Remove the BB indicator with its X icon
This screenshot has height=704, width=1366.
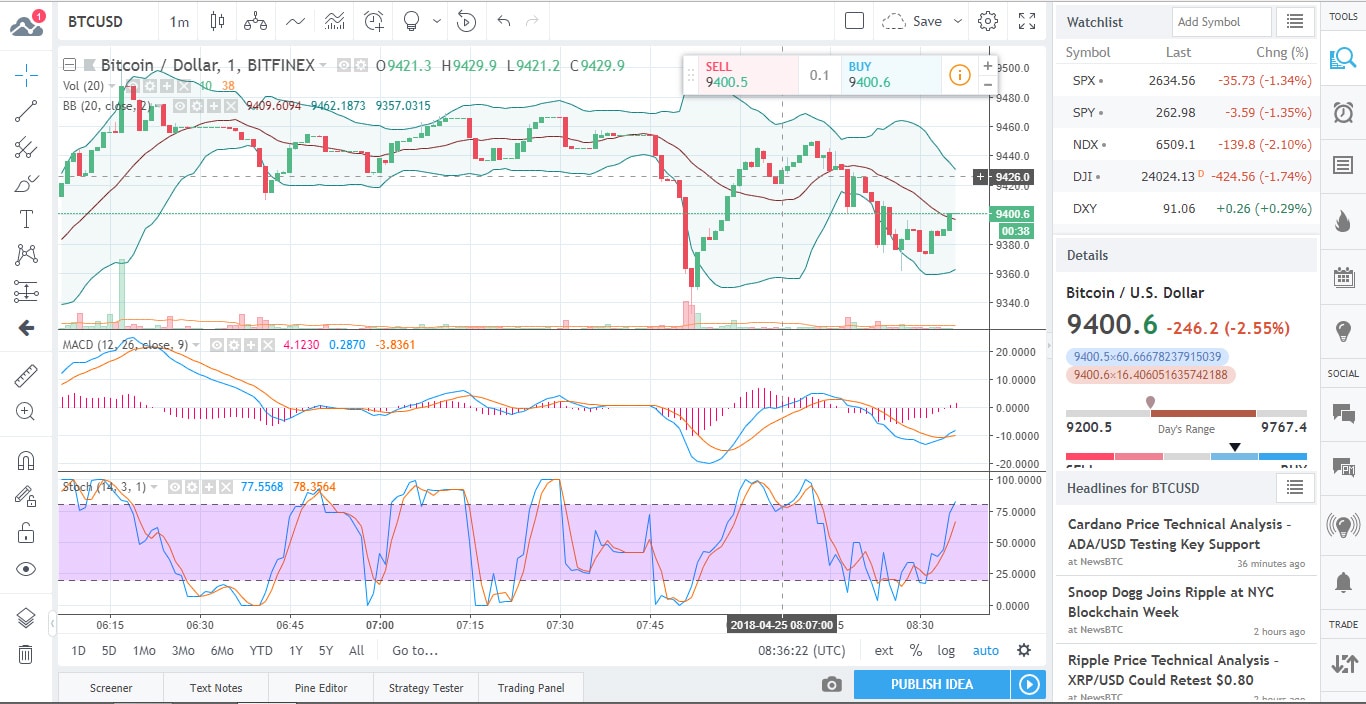click(231, 105)
